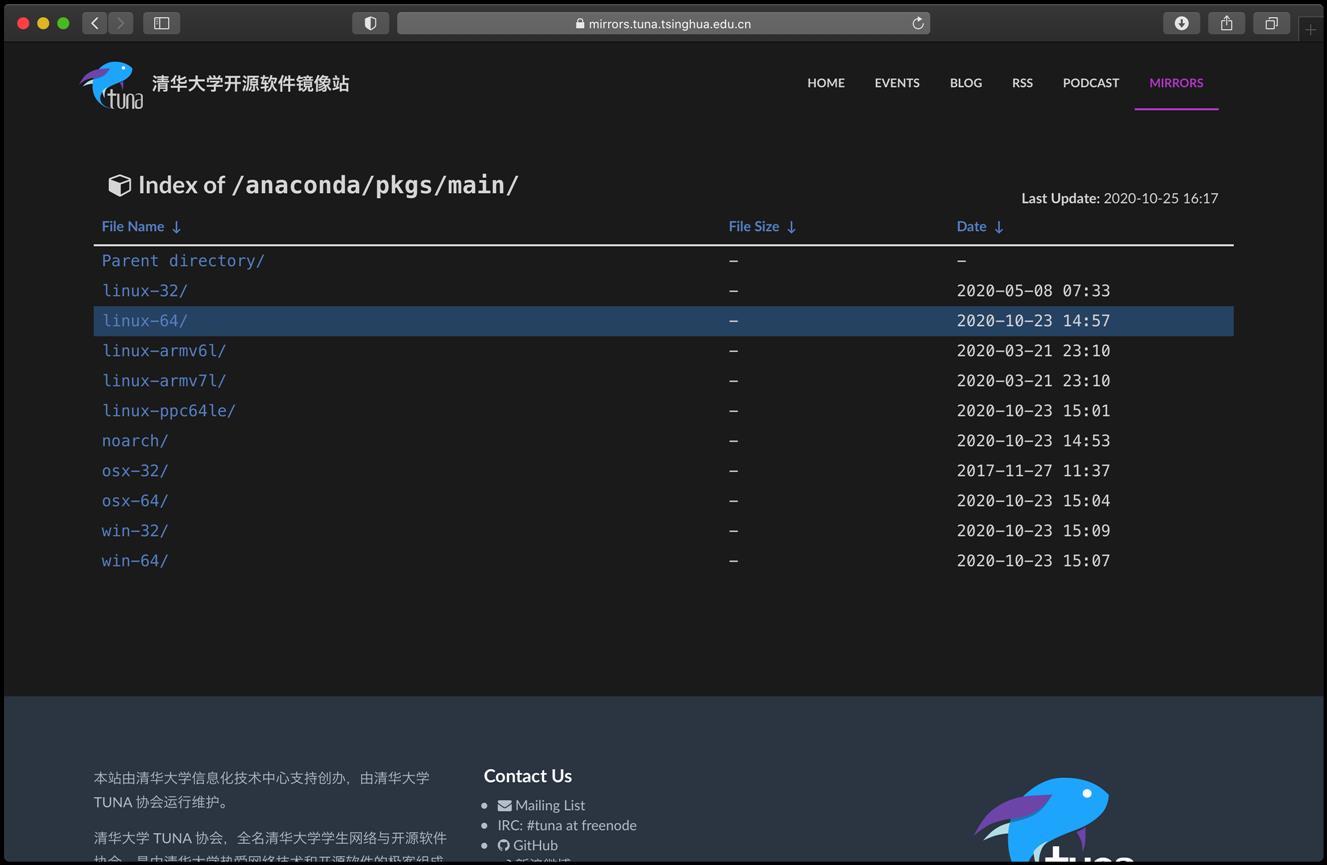
Task: Click the File Size column header
Action: click(x=754, y=227)
